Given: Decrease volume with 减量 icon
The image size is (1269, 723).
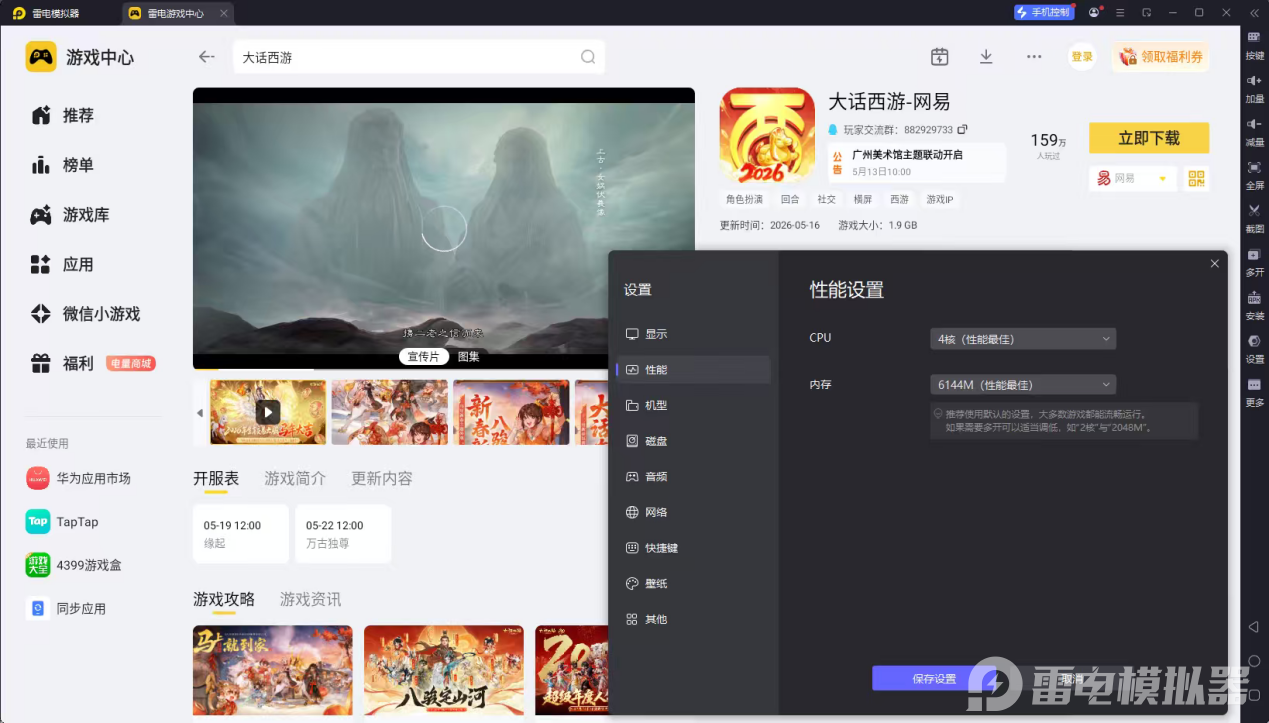Looking at the screenshot, I should pyautogui.click(x=1254, y=130).
